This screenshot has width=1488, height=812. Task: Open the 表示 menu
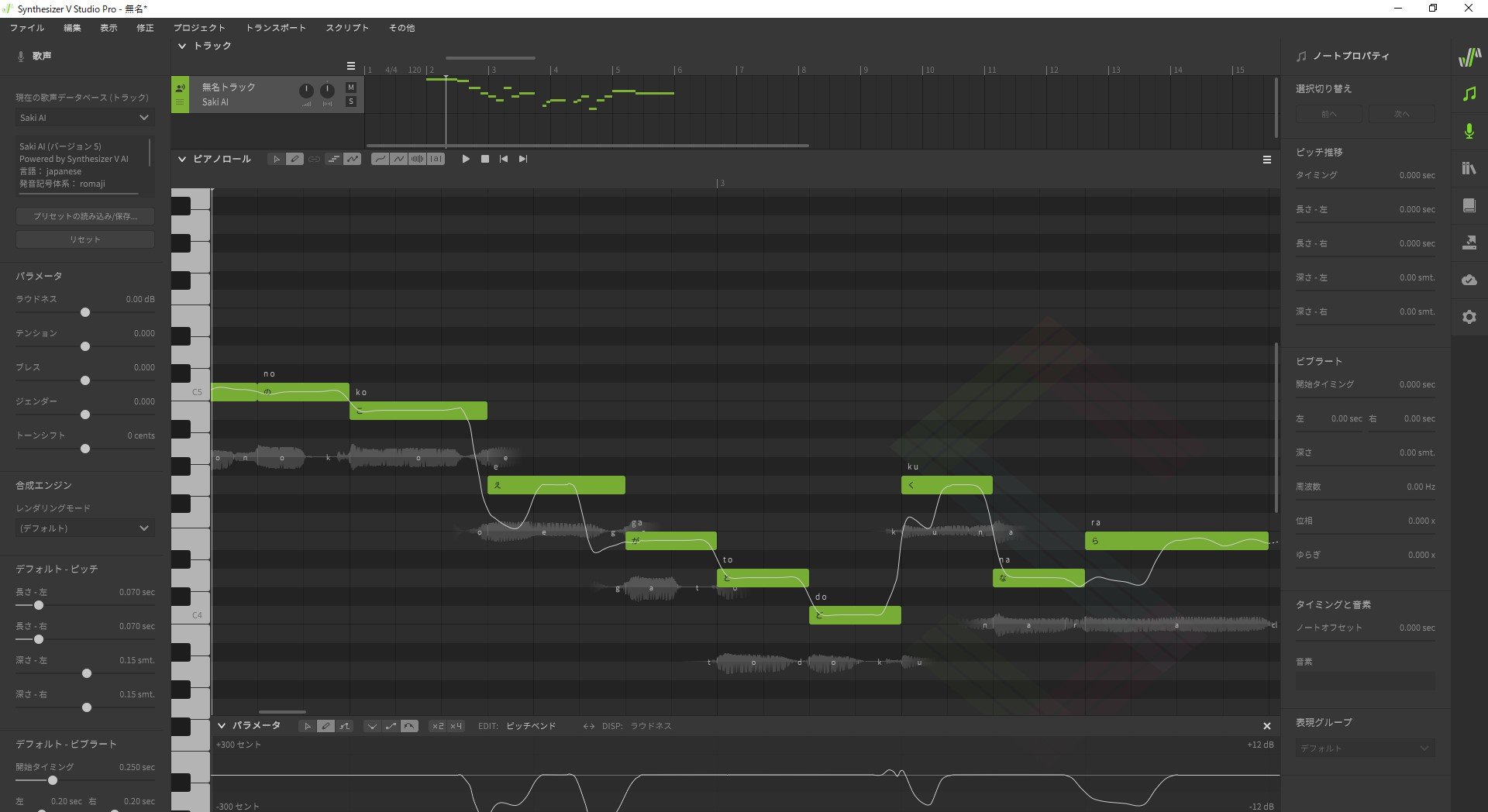click(x=108, y=28)
